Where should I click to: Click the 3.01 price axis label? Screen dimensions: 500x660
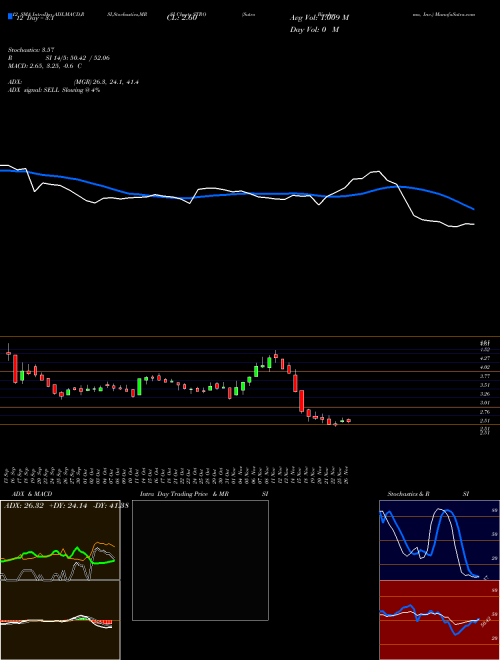(484, 403)
